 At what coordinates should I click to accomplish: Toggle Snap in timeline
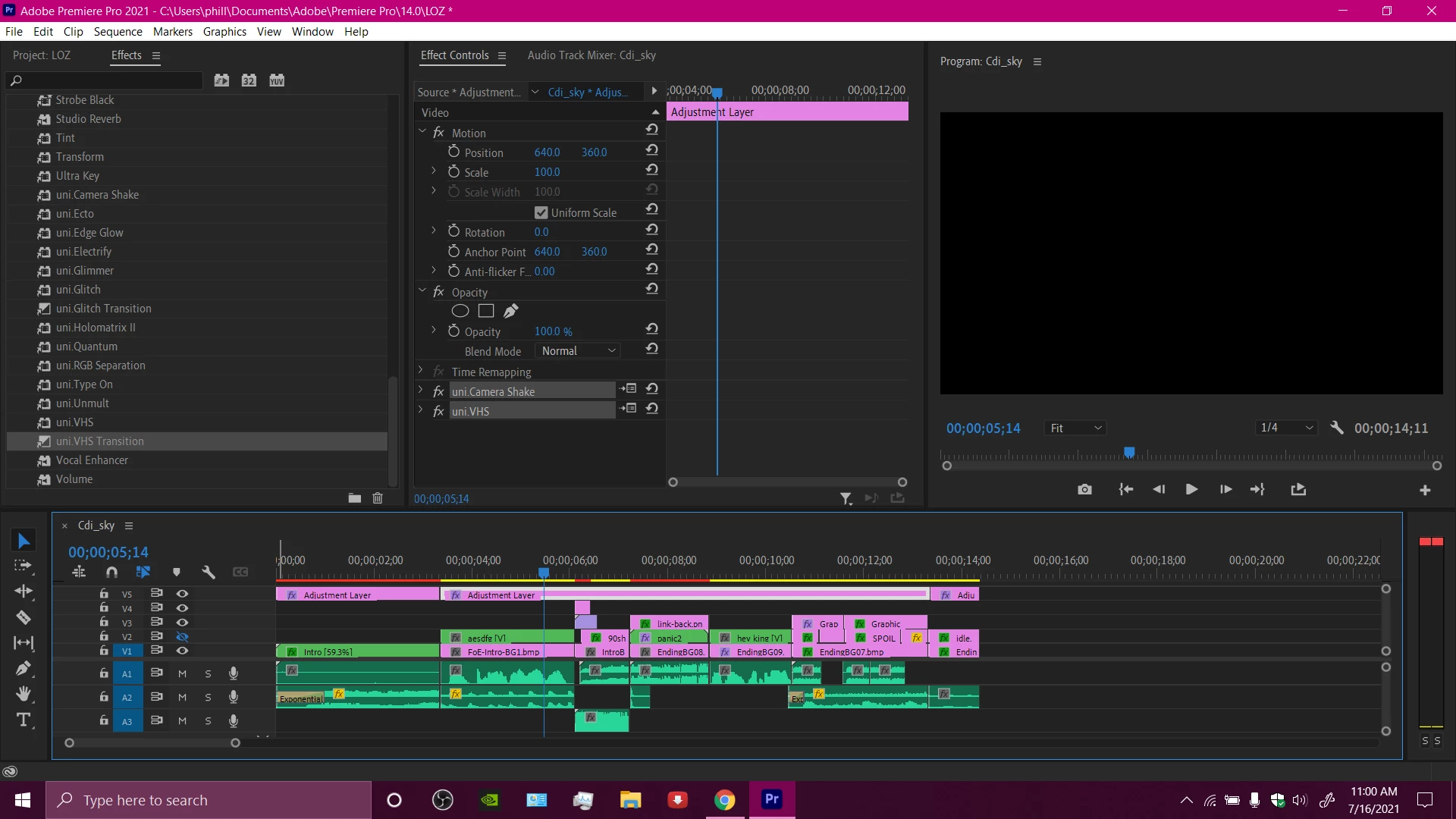111,573
